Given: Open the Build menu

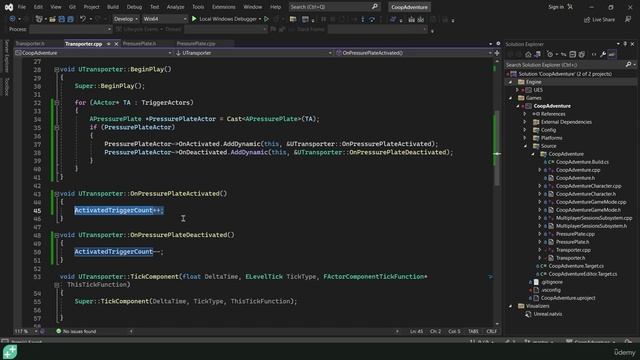Looking at the screenshot, I should (113, 7).
